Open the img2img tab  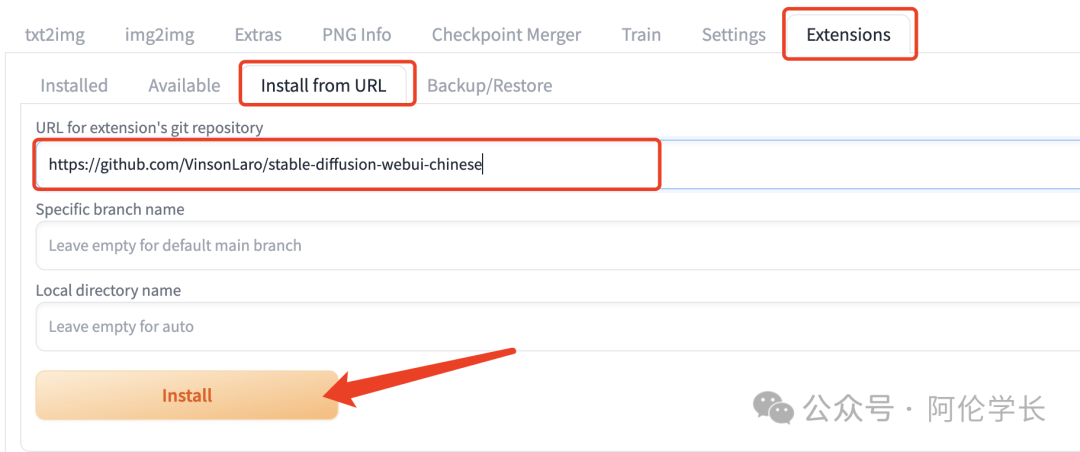(159, 35)
